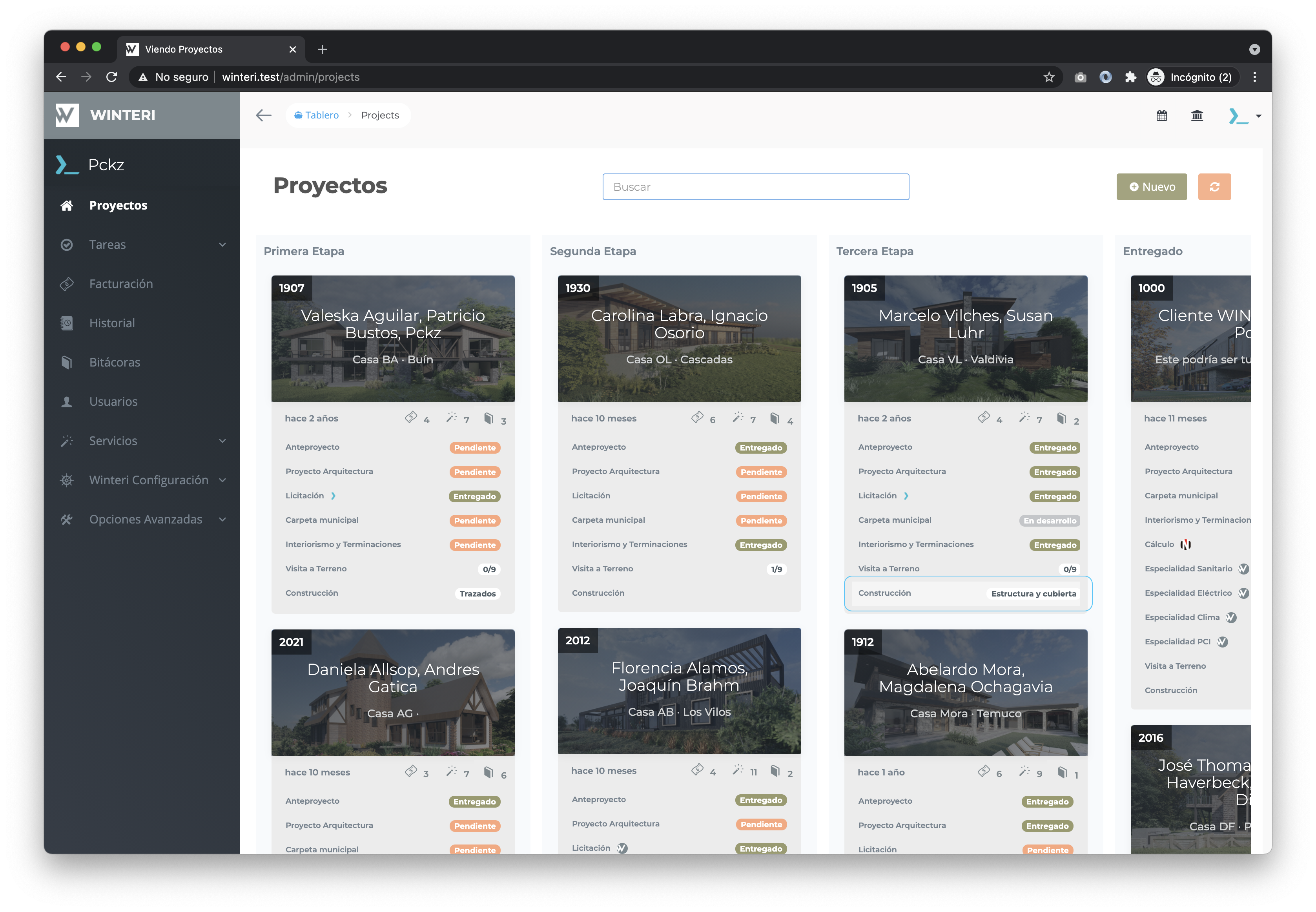
Task: Click the calendar icon in top bar
Action: click(1161, 115)
